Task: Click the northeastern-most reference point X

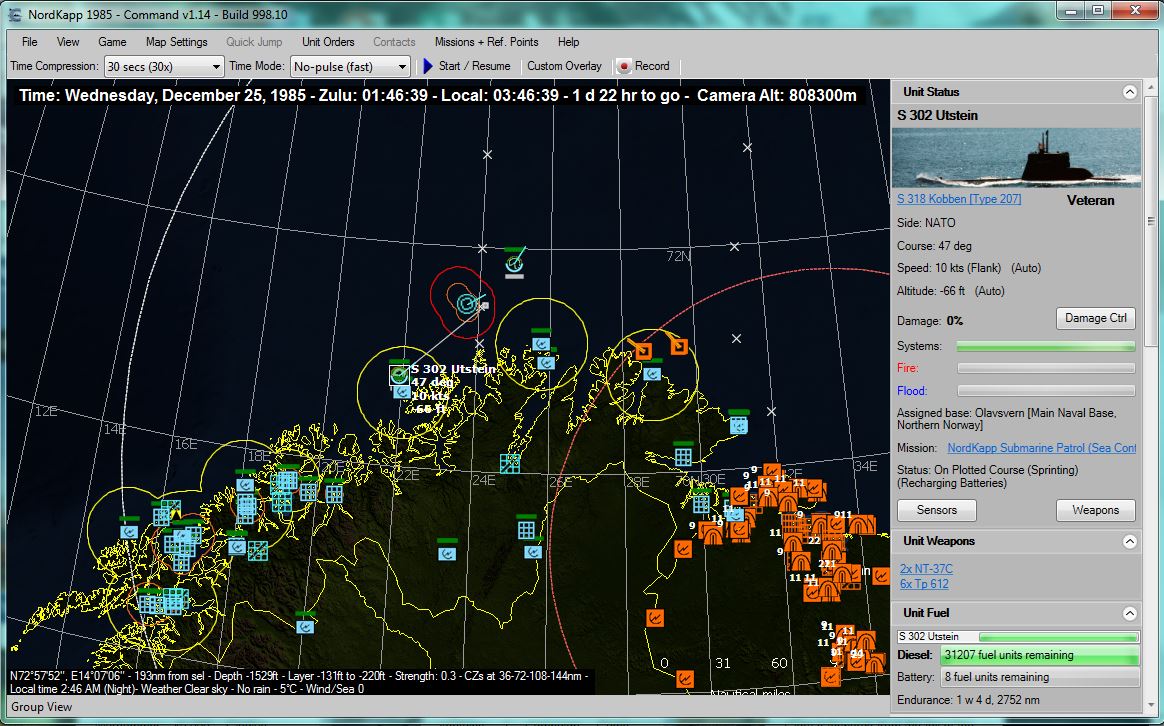Action: [747, 148]
